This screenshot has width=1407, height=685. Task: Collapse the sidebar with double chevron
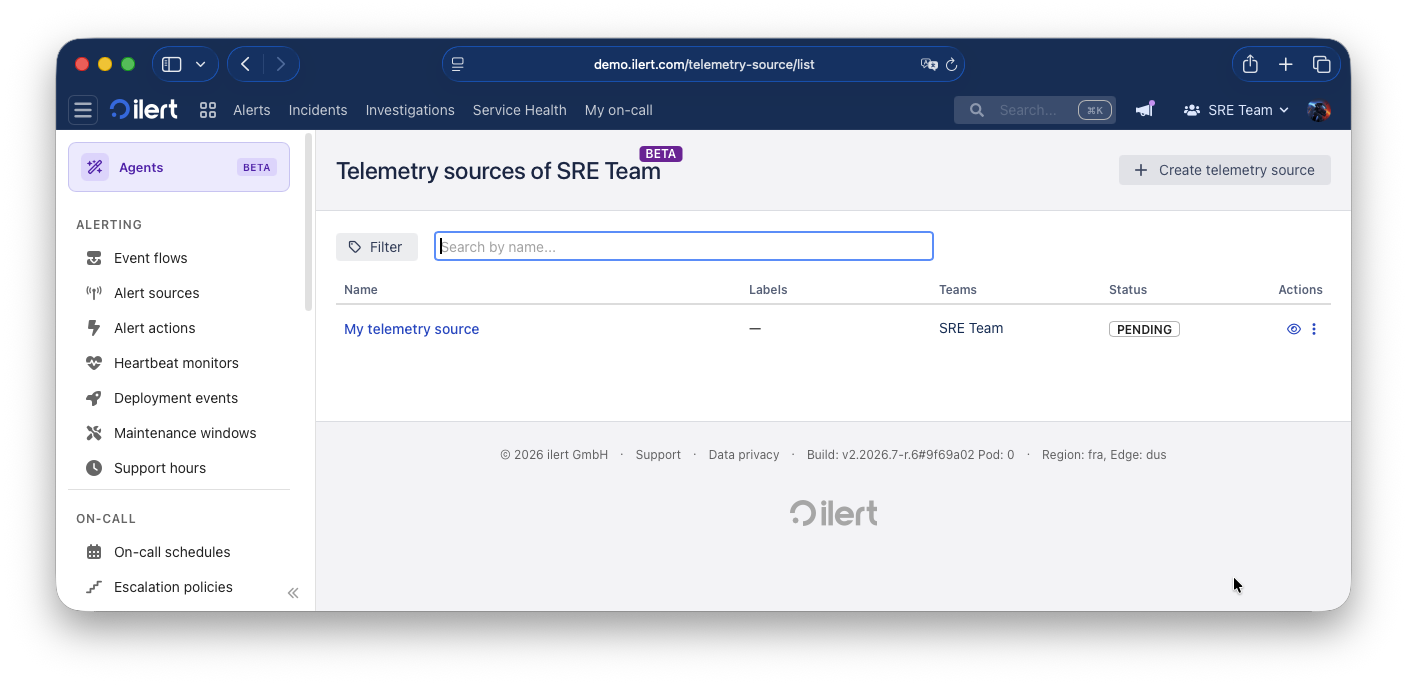(x=293, y=593)
